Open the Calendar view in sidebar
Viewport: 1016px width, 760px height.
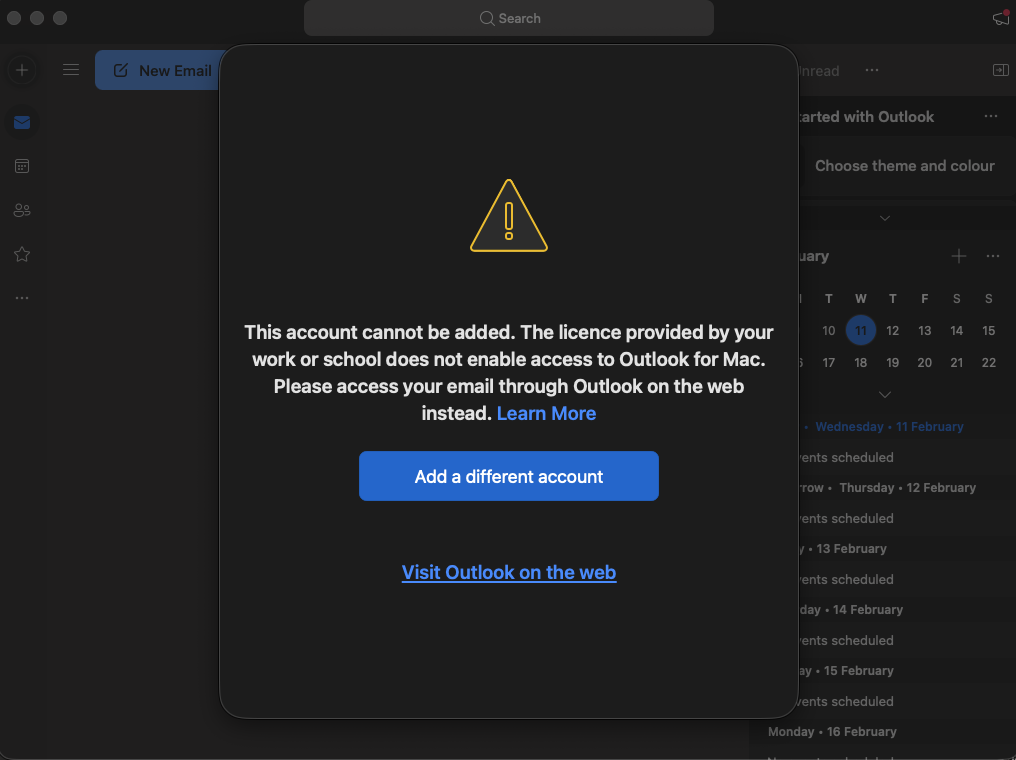click(x=22, y=167)
